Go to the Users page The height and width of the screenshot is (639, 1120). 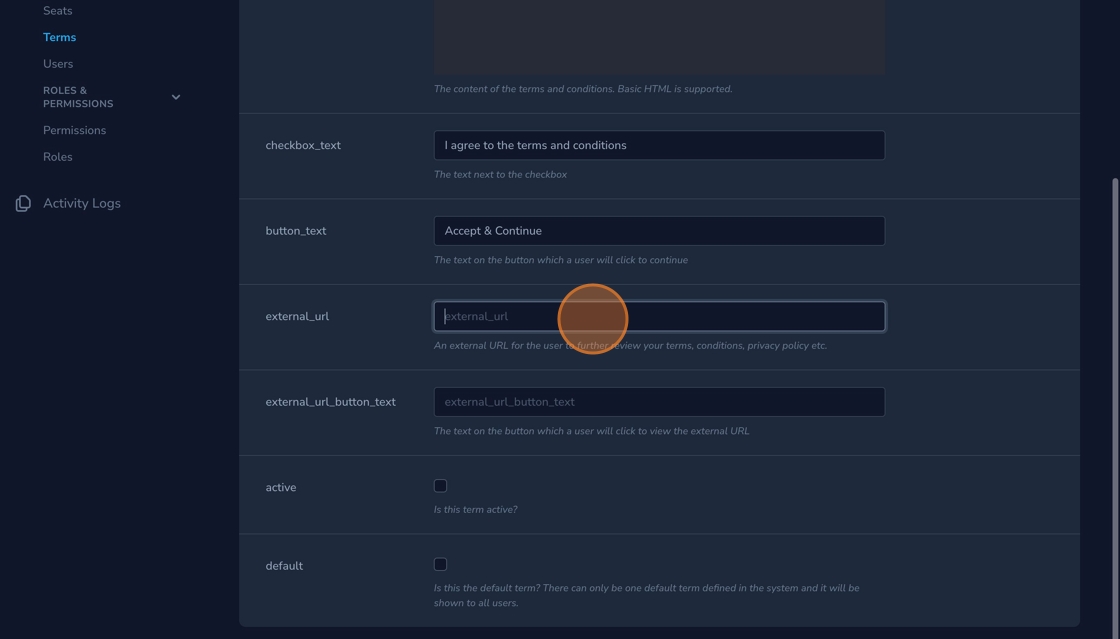point(58,64)
